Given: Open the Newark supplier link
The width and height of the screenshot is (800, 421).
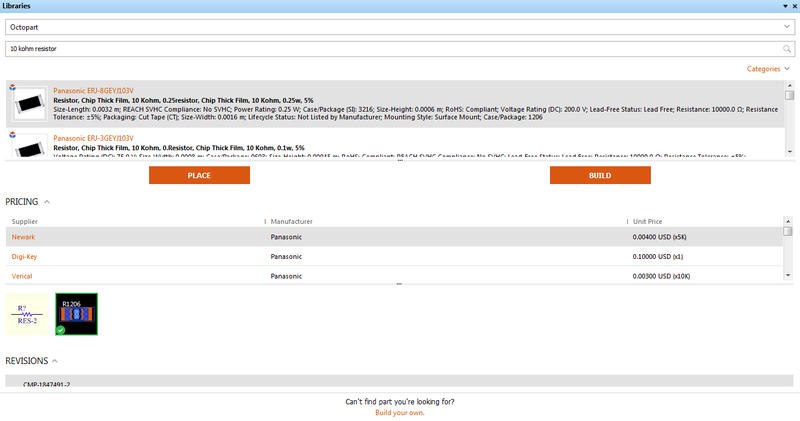Looking at the screenshot, I should (x=22, y=237).
